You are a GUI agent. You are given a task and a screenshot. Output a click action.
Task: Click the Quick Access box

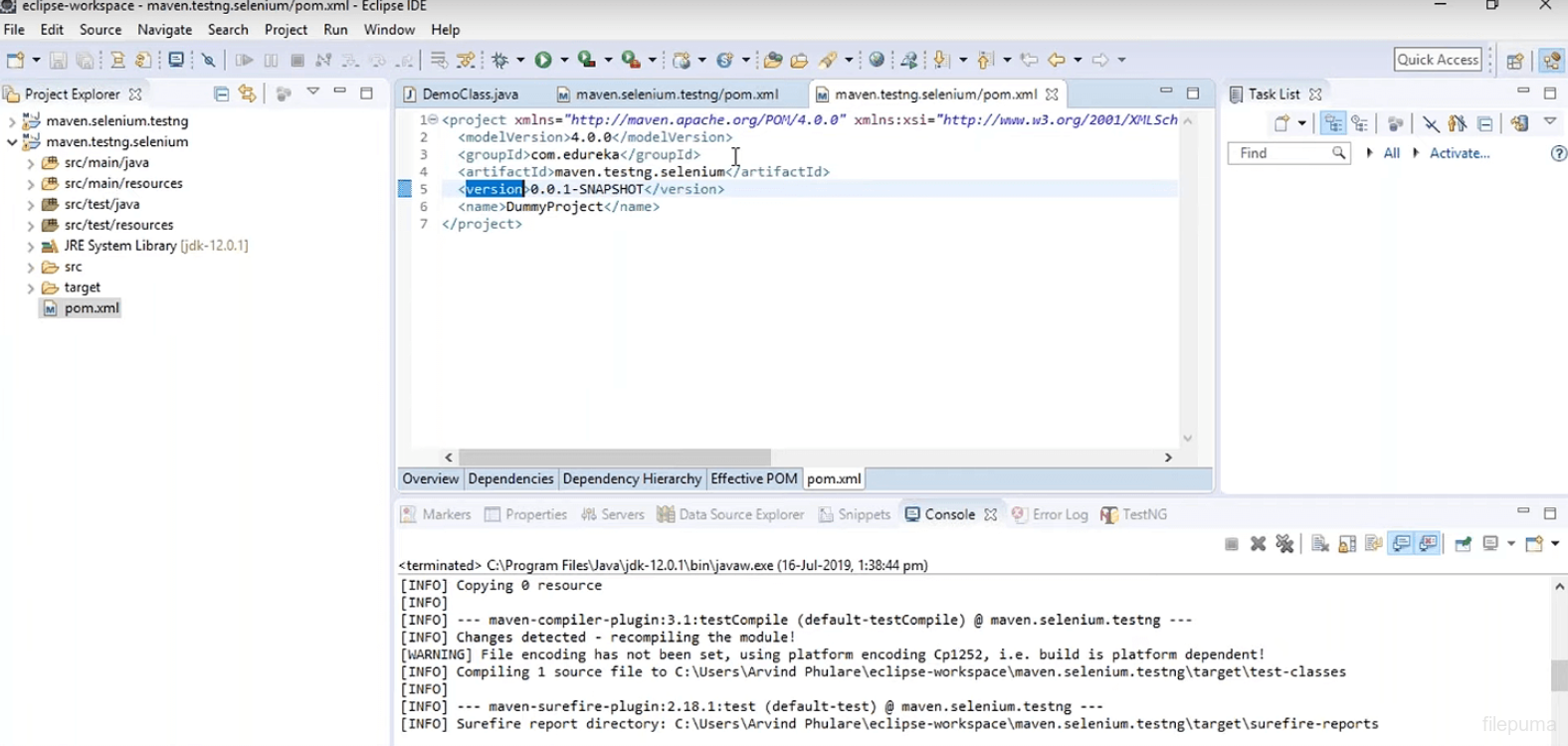pyautogui.click(x=1437, y=60)
